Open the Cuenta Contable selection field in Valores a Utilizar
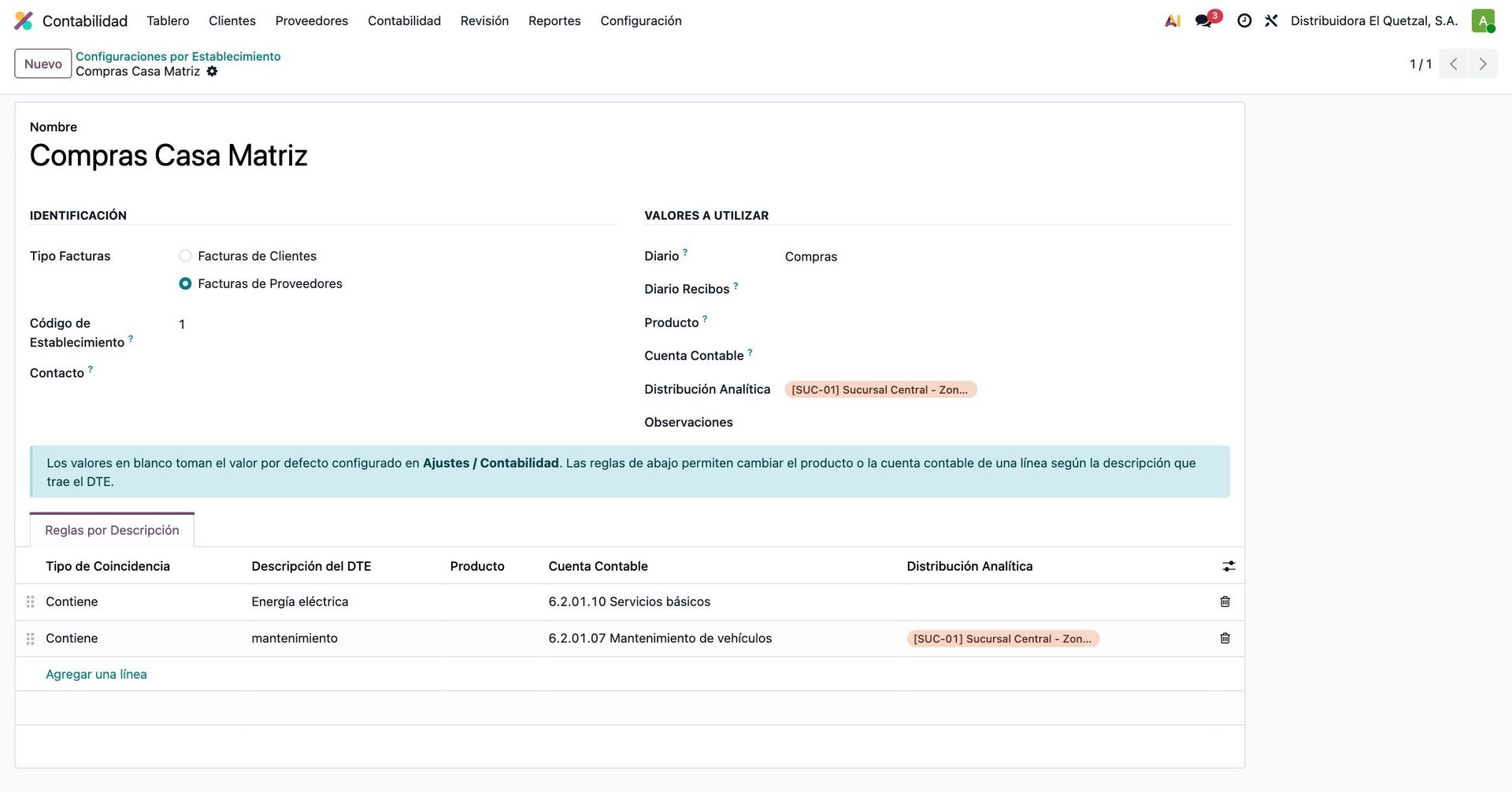Image resolution: width=1512 pixels, height=792 pixels. [1006, 356]
